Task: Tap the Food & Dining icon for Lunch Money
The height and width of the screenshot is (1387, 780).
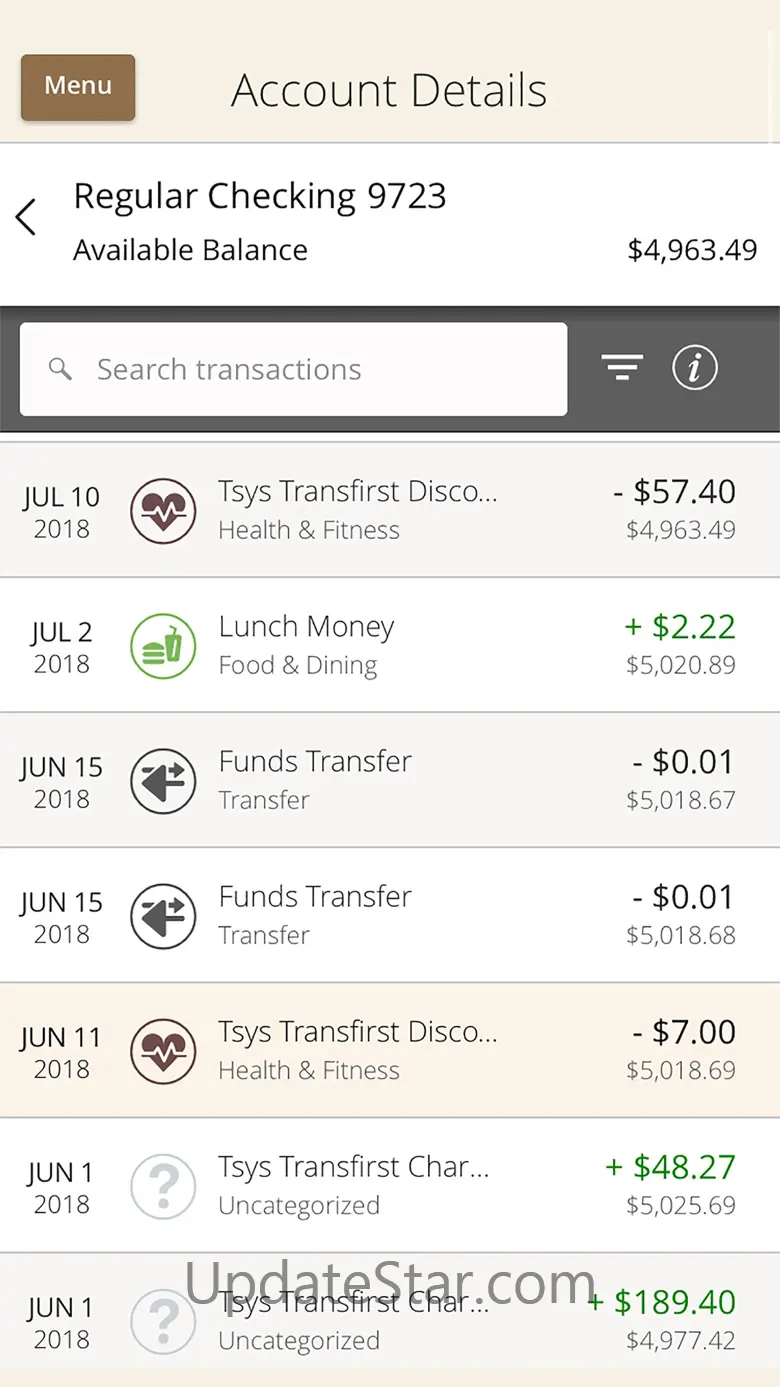Action: click(x=163, y=645)
